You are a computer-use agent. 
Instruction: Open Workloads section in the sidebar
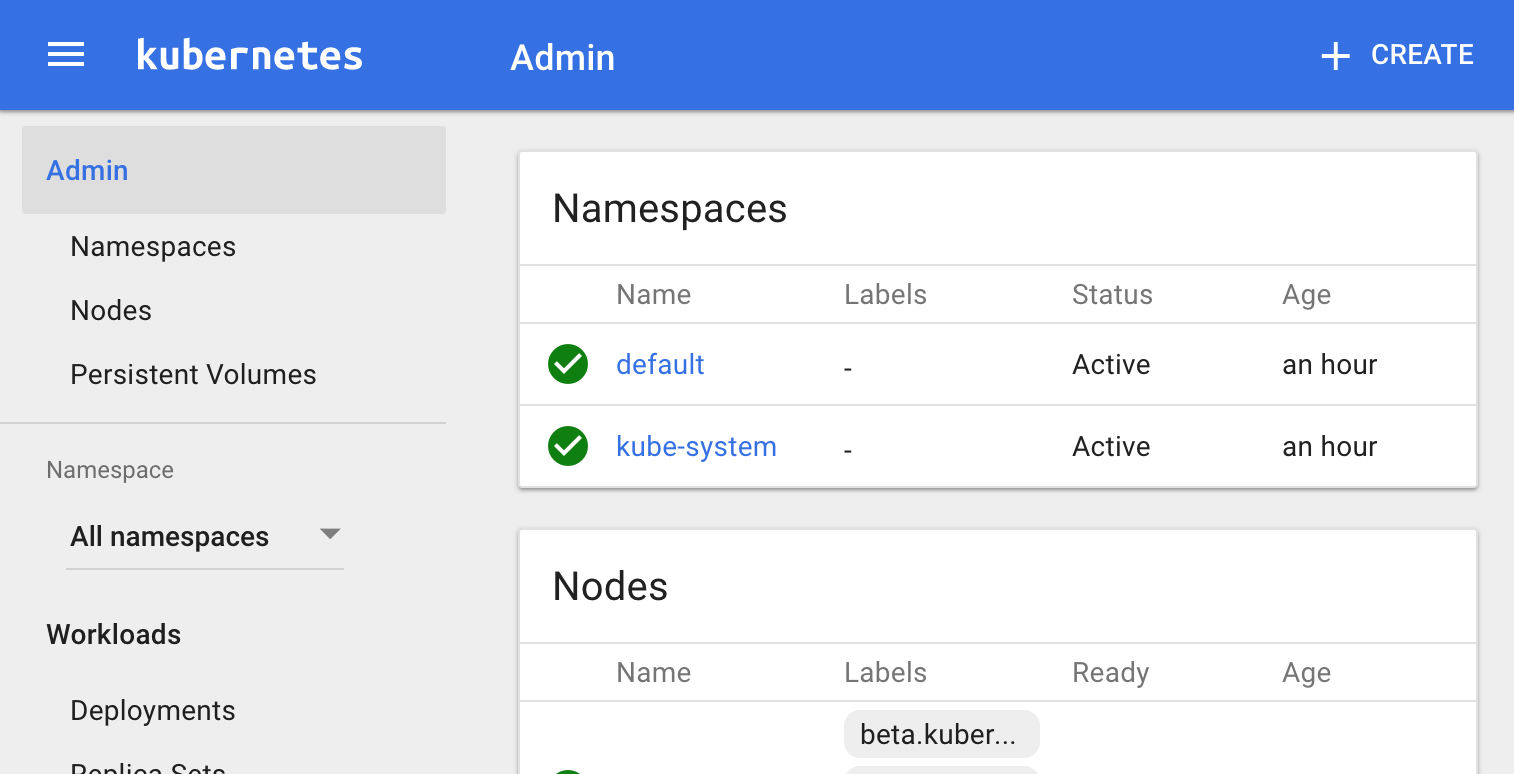(114, 635)
